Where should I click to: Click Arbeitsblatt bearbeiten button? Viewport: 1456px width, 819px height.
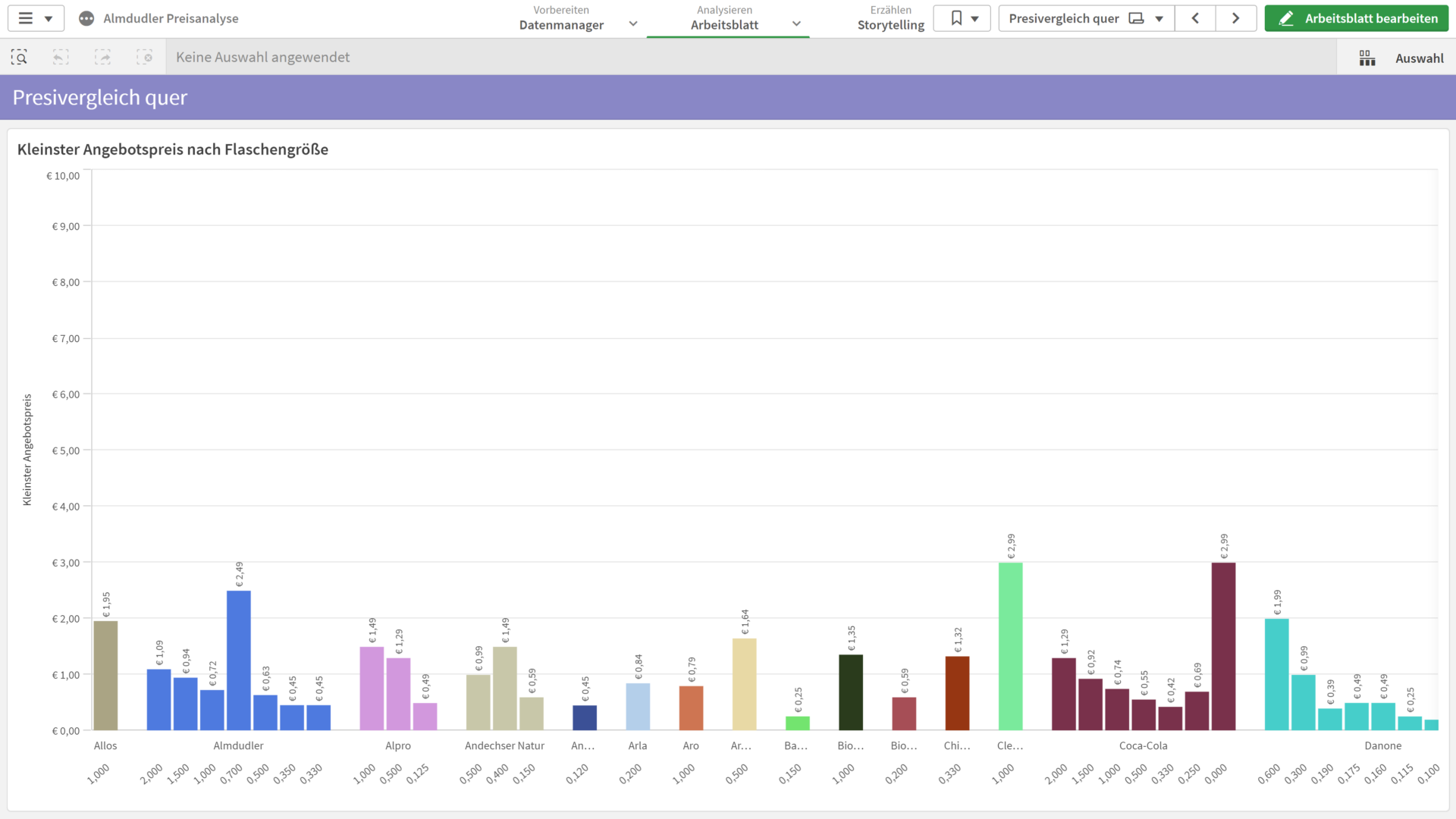click(1356, 18)
